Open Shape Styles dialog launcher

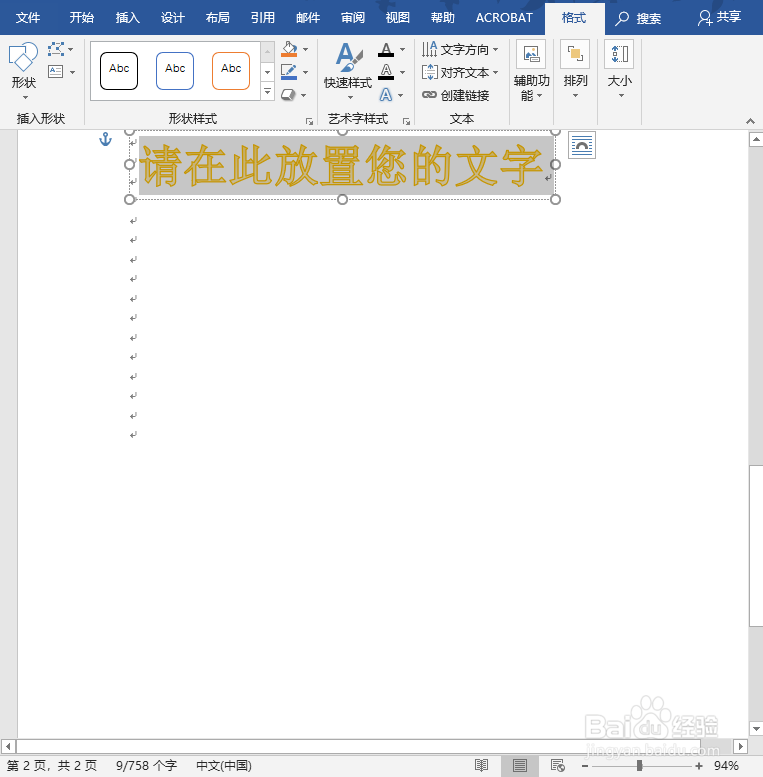click(x=309, y=121)
